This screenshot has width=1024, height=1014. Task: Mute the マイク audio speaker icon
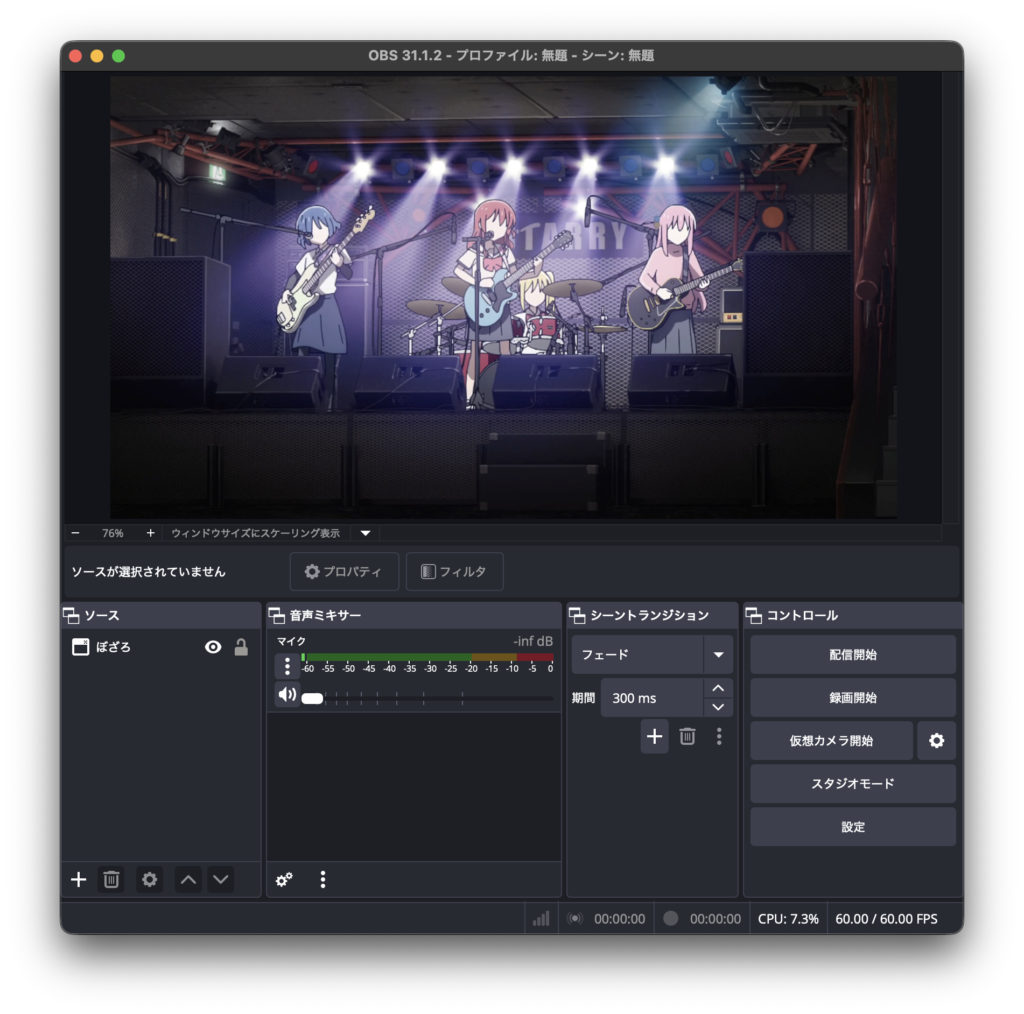click(287, 694)
